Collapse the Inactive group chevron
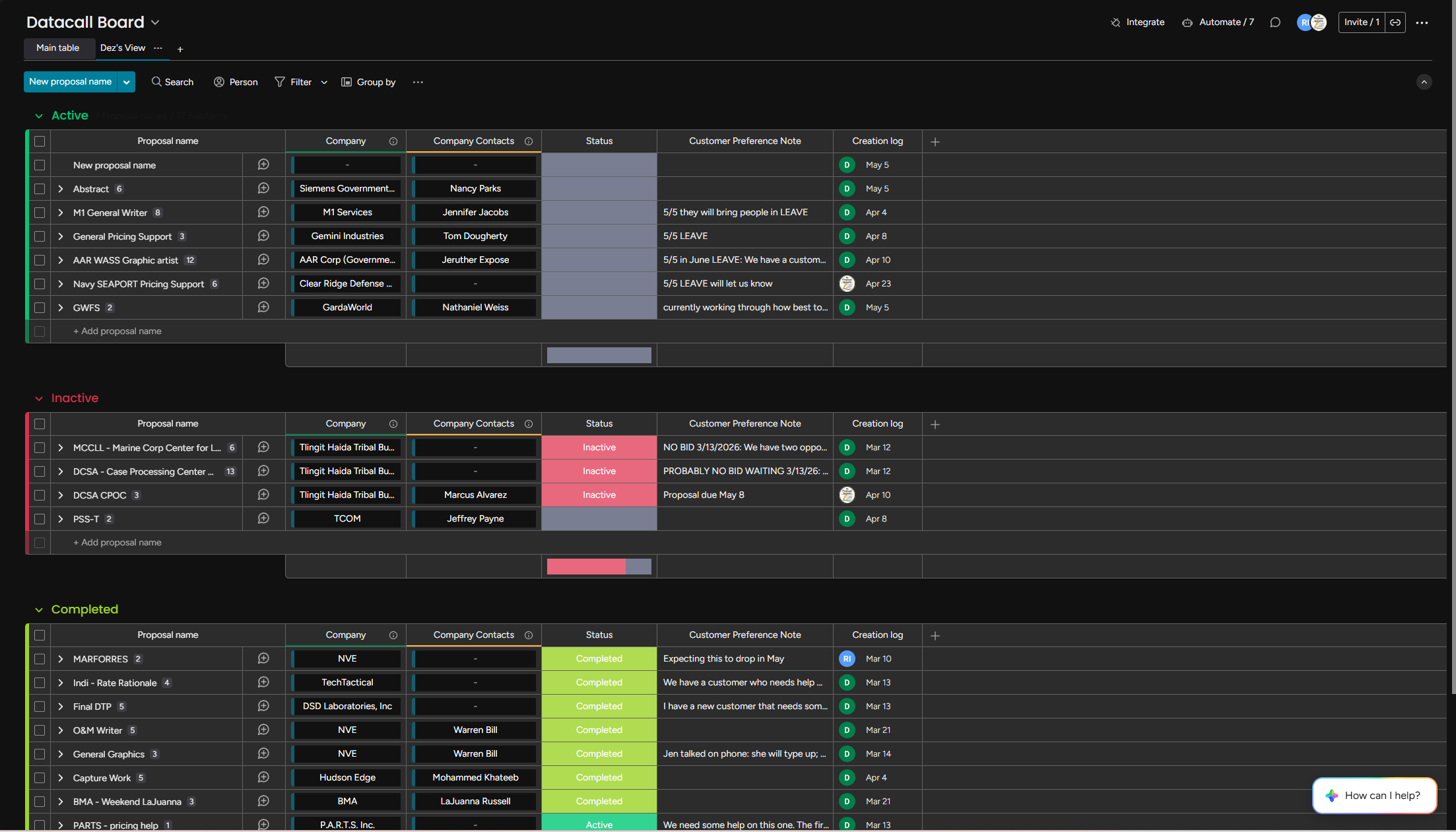1456x832 pixels. pyautogui.click(x=39, y=399)
